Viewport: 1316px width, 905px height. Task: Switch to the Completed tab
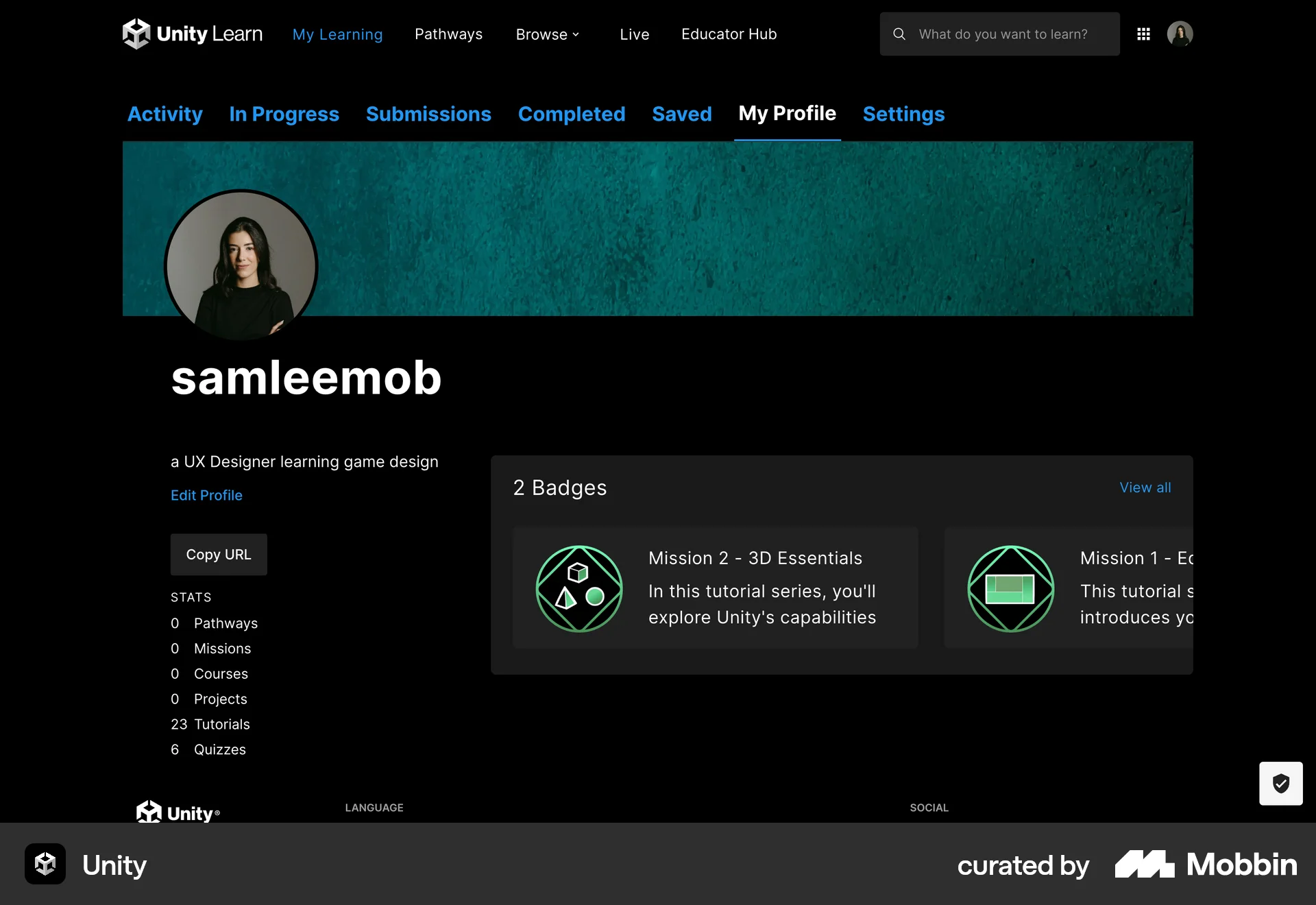572,114
